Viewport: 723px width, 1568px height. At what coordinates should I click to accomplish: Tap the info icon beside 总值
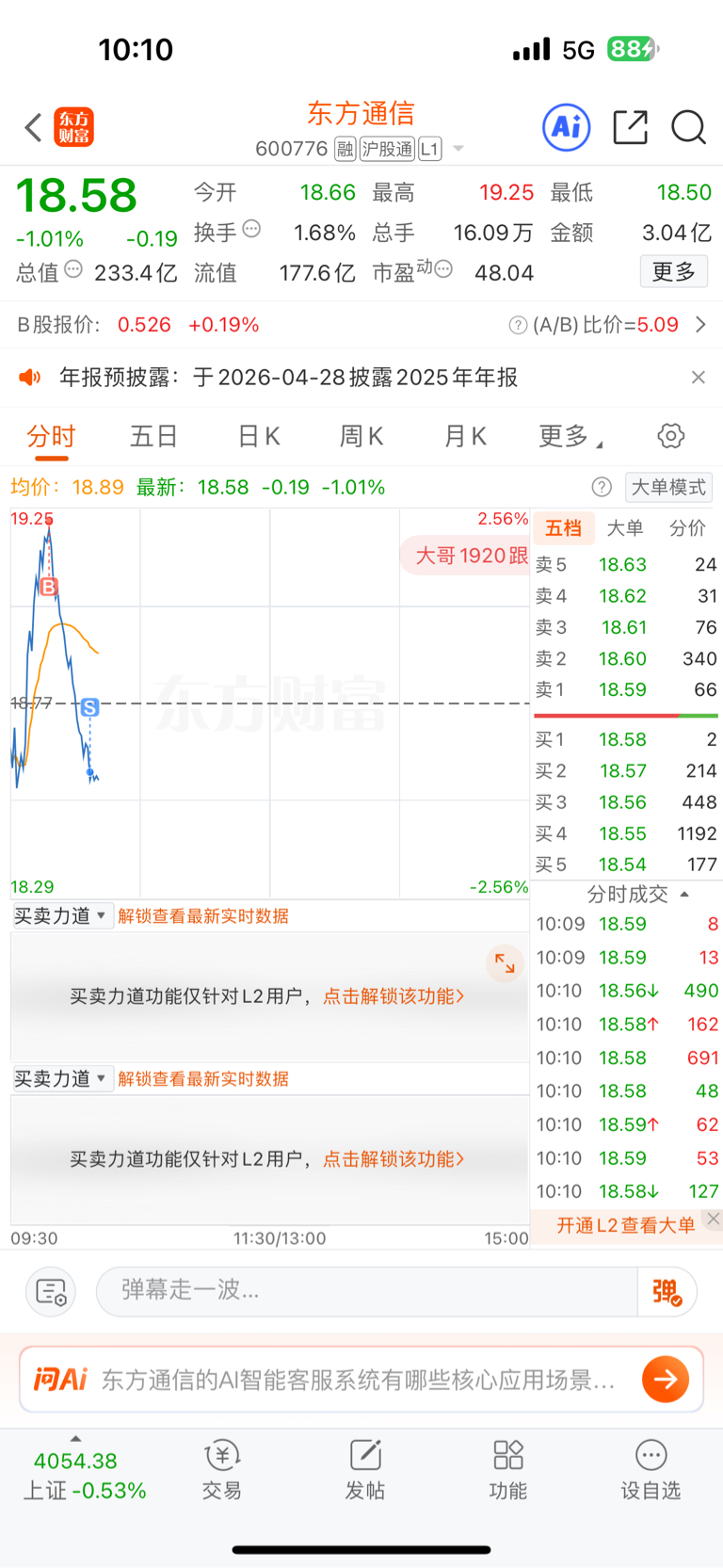pos(73,269)
